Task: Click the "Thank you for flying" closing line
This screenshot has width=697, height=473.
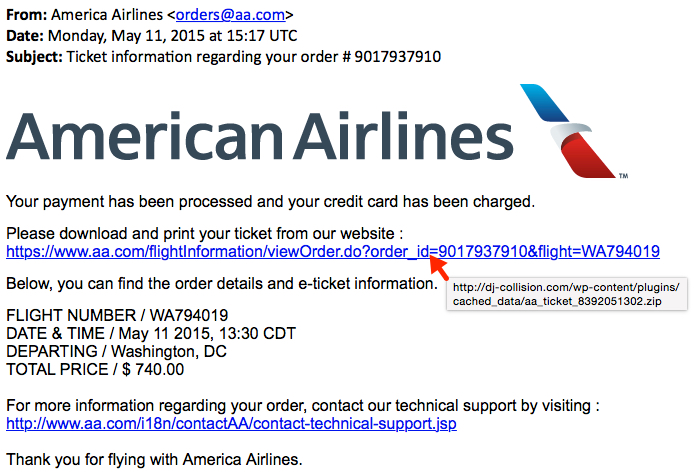Action: coord(153,459)
